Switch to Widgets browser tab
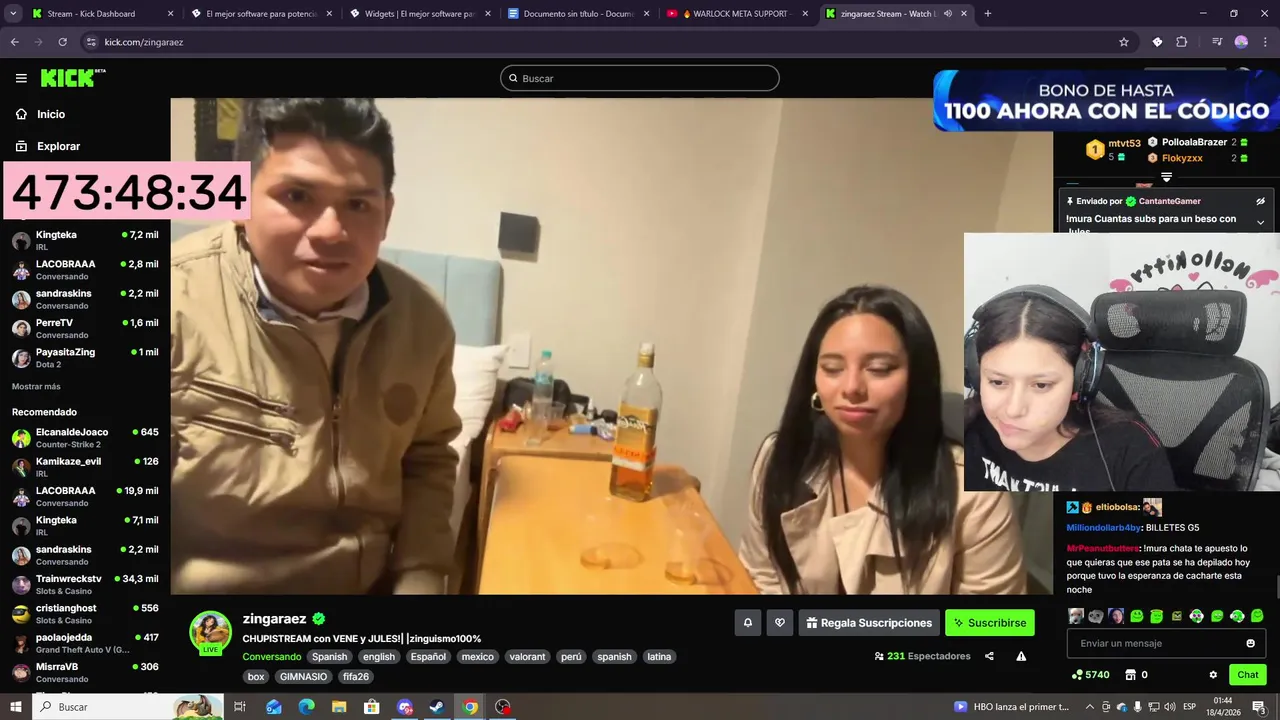The image size is (1280, 720). click(420, 14)
